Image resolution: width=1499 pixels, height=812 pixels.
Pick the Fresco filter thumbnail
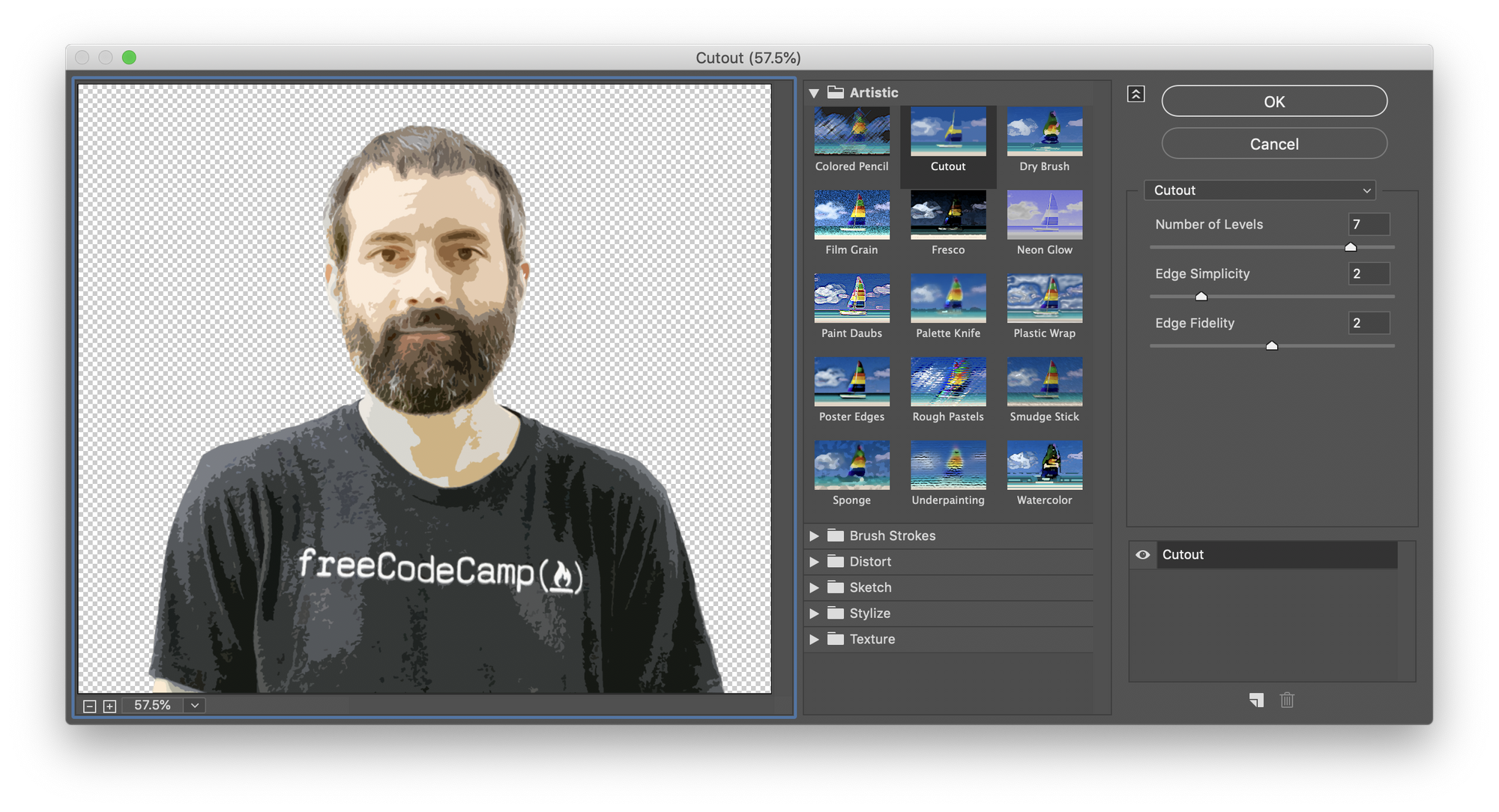point(948,214)
